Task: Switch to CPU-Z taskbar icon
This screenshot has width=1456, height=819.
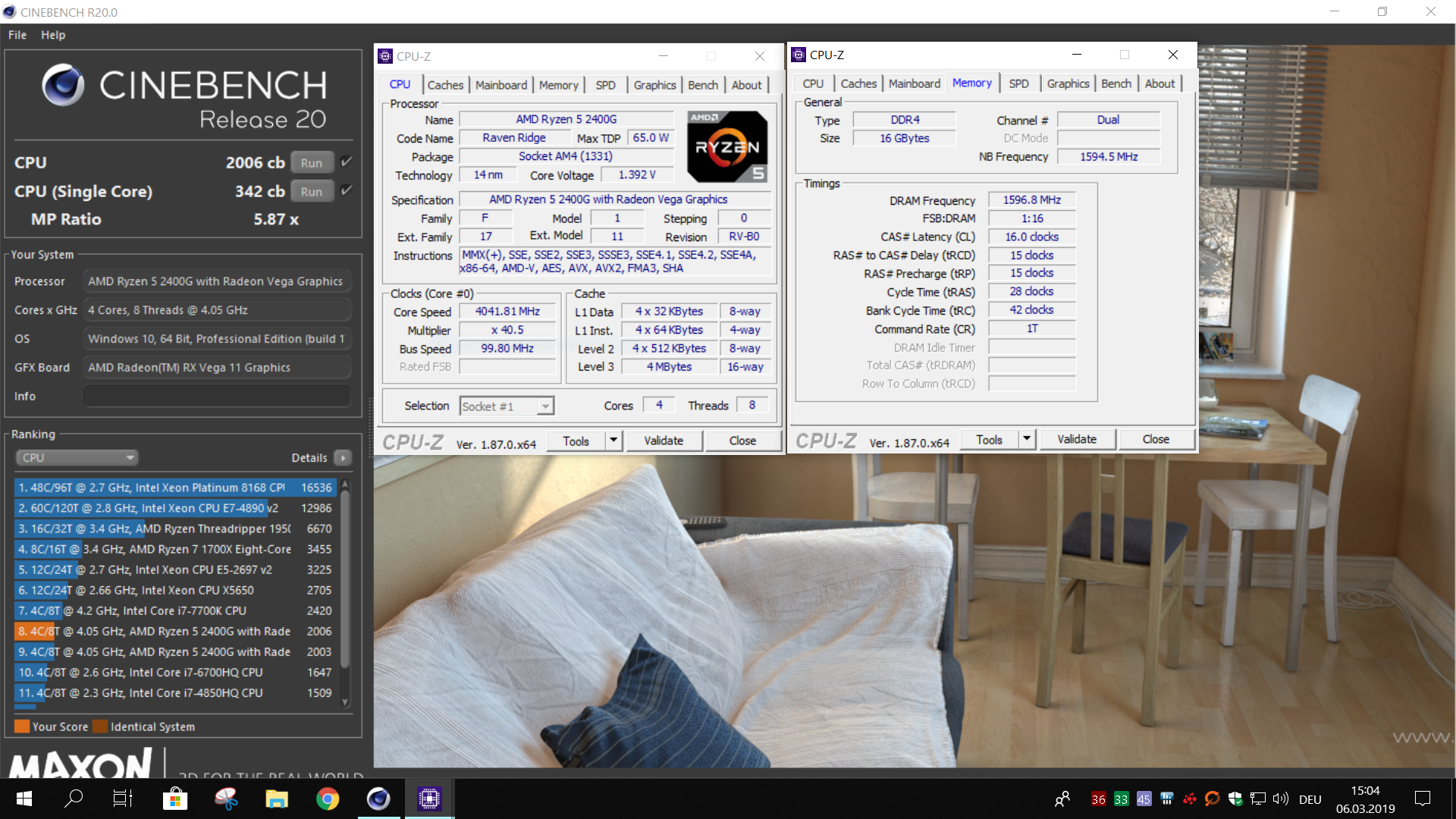Action: 429,799
